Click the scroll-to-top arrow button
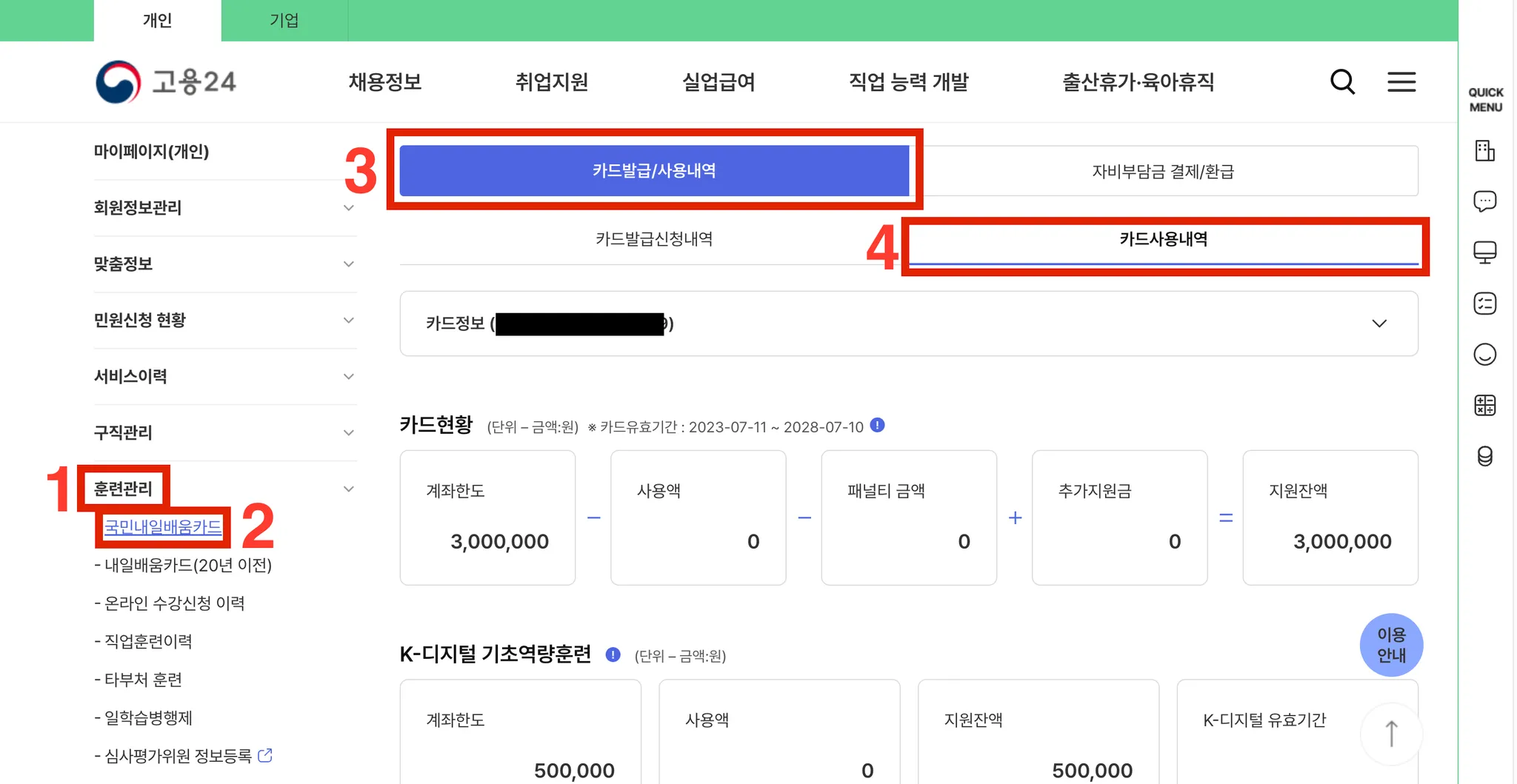The width and height of the screenshot is (1517, 784). pyautogui.click(x=1391, y=734)
